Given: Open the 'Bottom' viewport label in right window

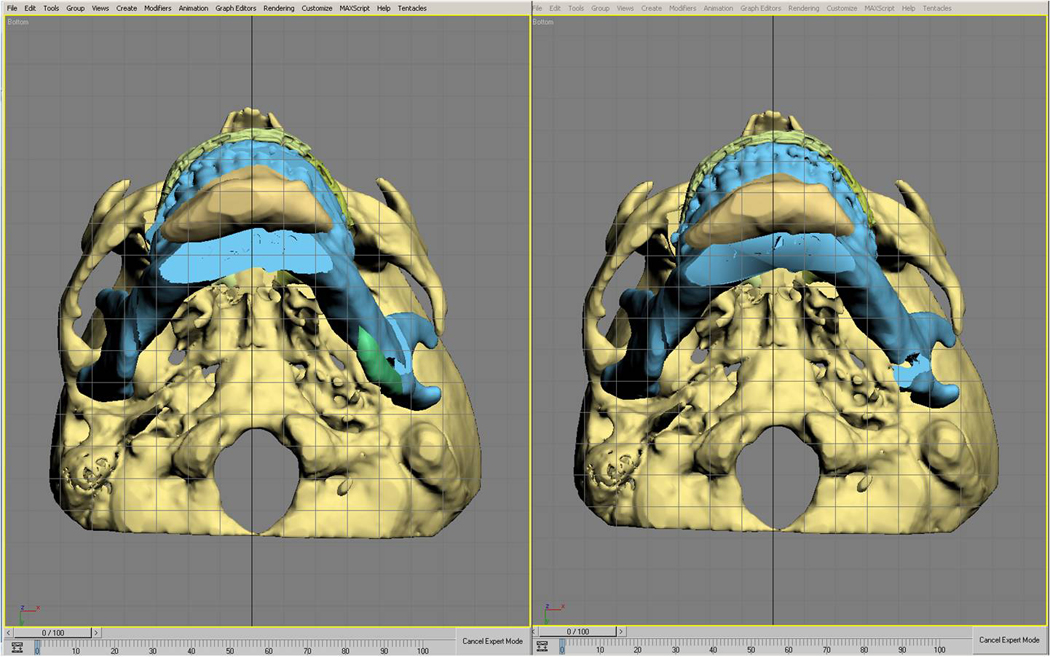Looking at the screenshot, I should (x=545, y=20).
